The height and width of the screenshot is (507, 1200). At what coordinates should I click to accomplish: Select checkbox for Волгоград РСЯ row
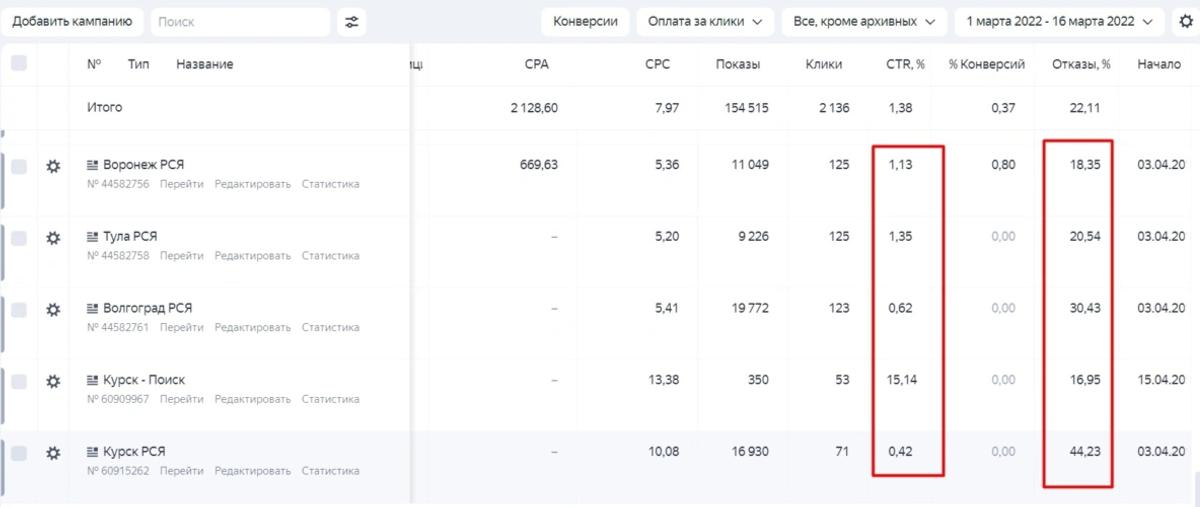tap(19, 310)
